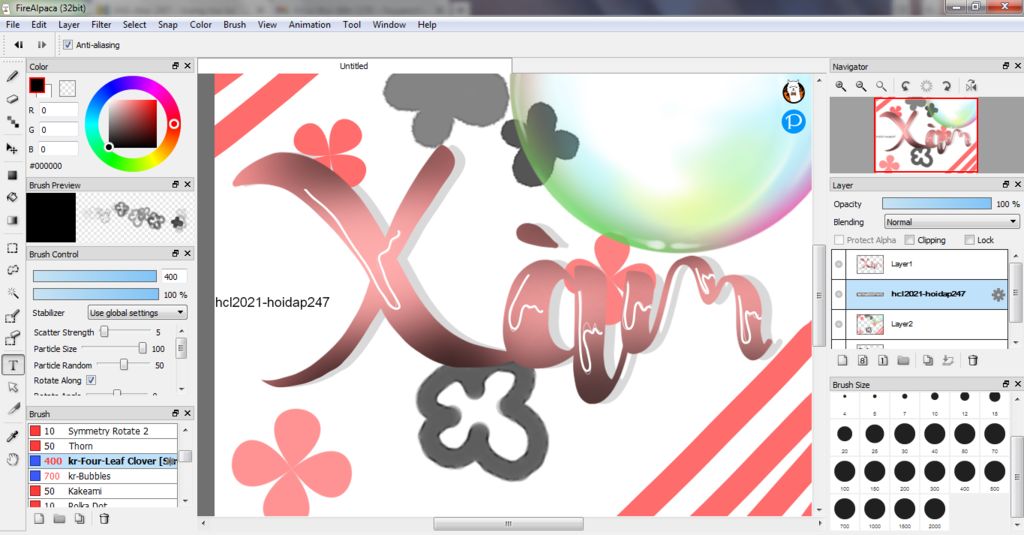Select the Hand tool

tap(12, 460)
